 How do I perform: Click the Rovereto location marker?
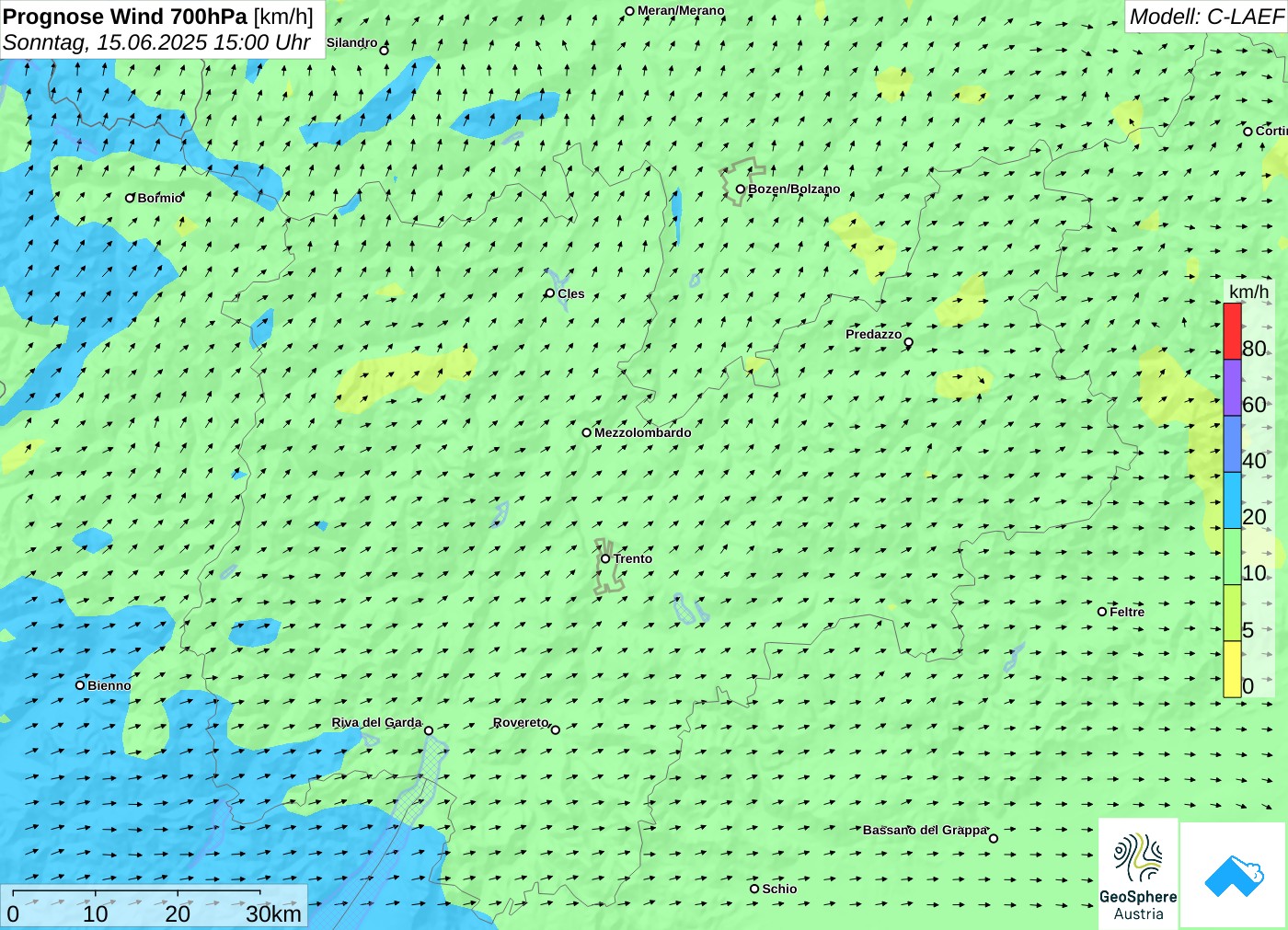pyautogui.click(x=556, y=729)
